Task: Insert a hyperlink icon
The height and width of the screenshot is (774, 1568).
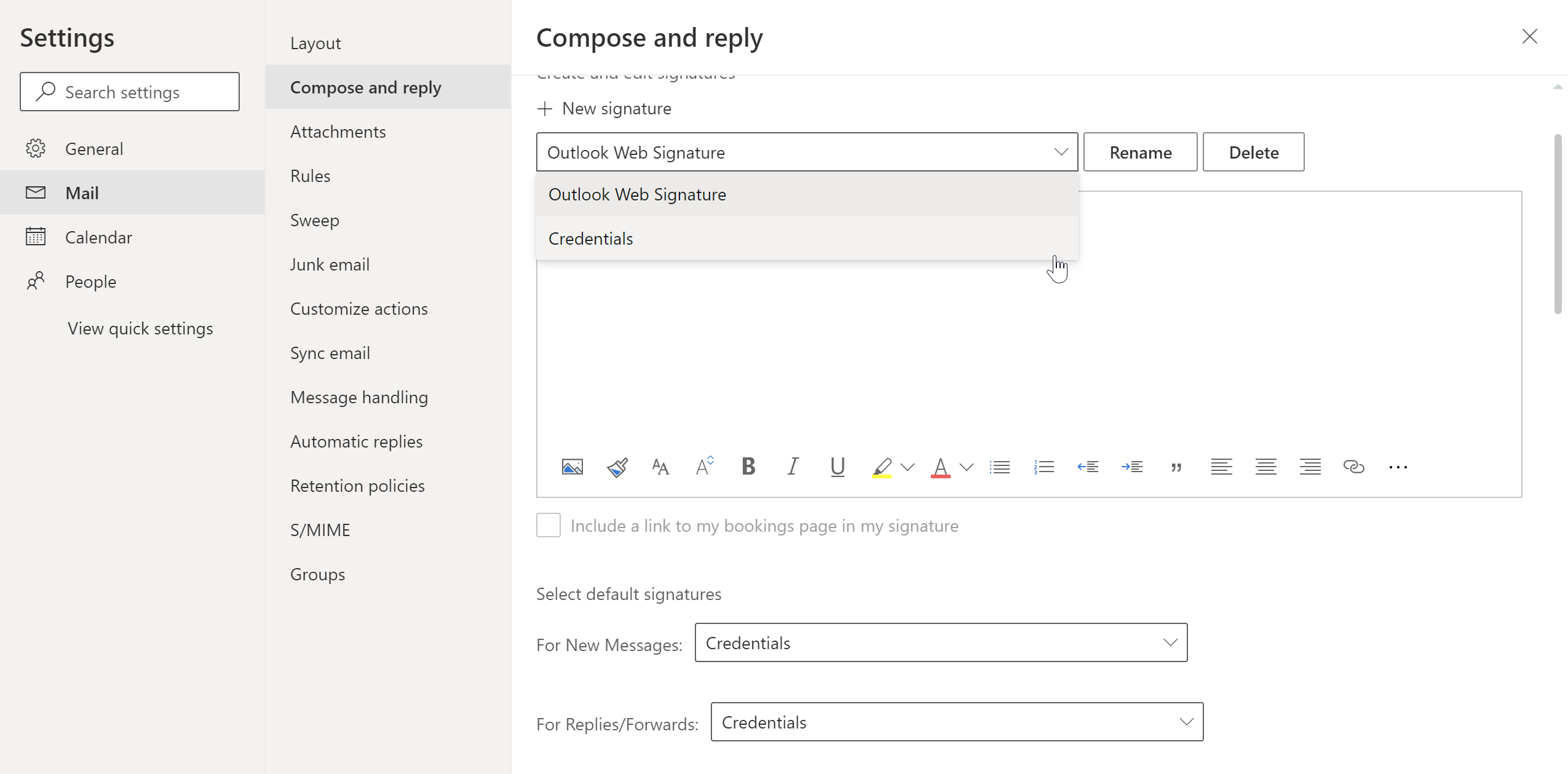Action: (1353, 467)
